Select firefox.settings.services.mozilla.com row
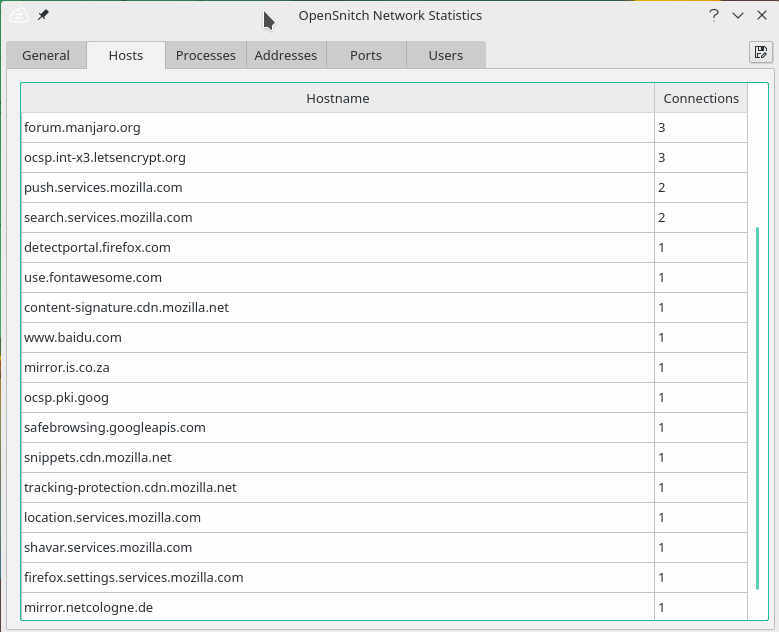 (384, 577)
